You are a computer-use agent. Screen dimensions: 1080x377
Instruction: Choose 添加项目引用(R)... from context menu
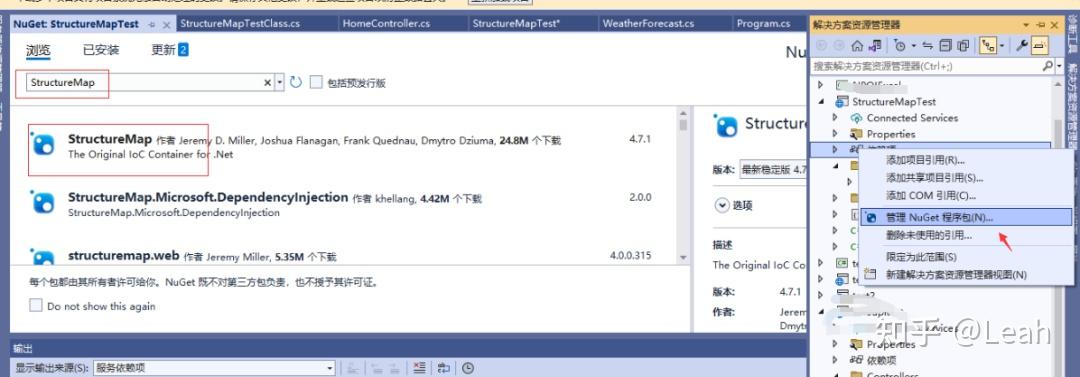(x=967, y=160)
